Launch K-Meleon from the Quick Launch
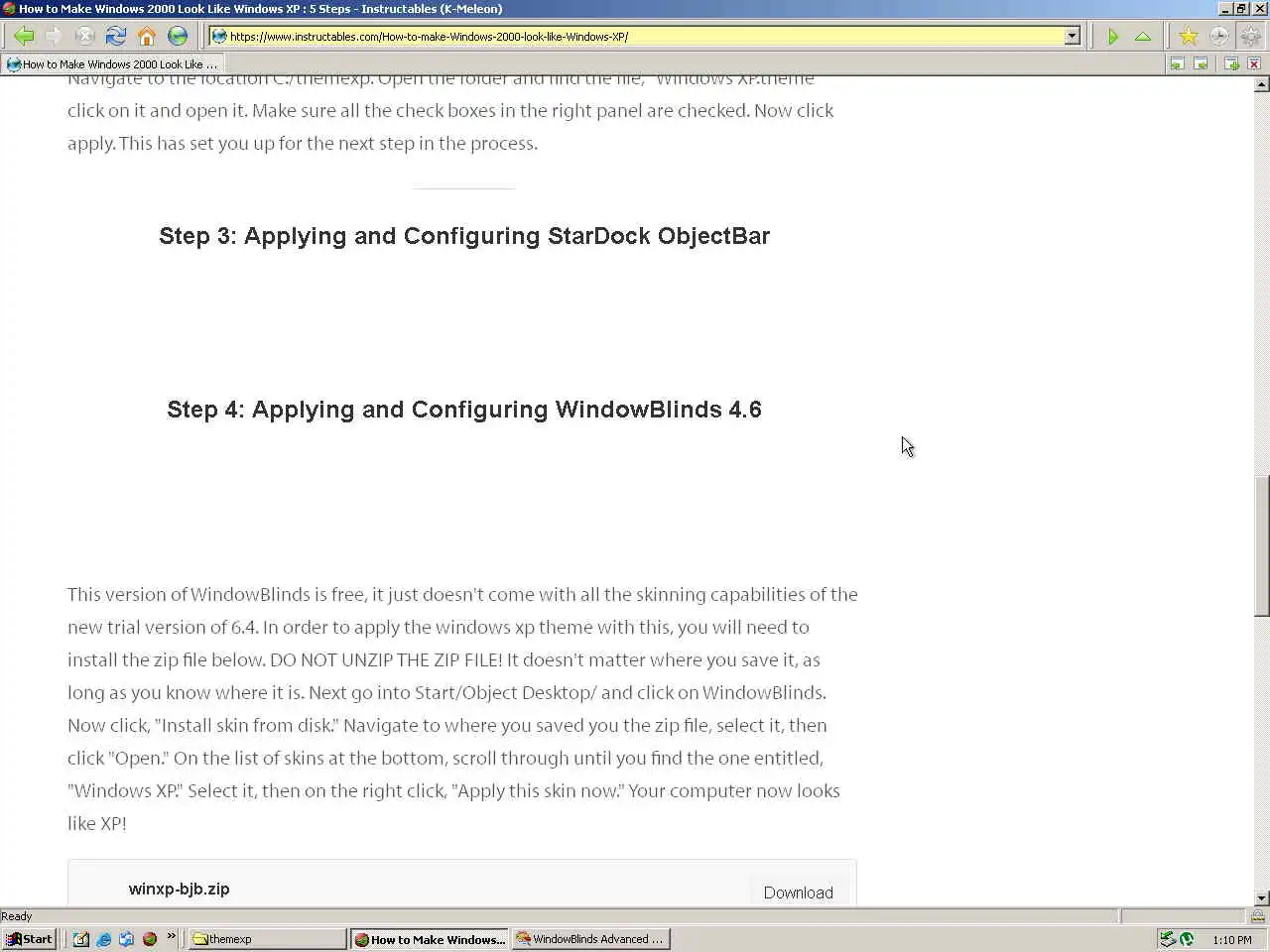The height and width of the screenshot is (952, 1270). [x=150, y=939]
